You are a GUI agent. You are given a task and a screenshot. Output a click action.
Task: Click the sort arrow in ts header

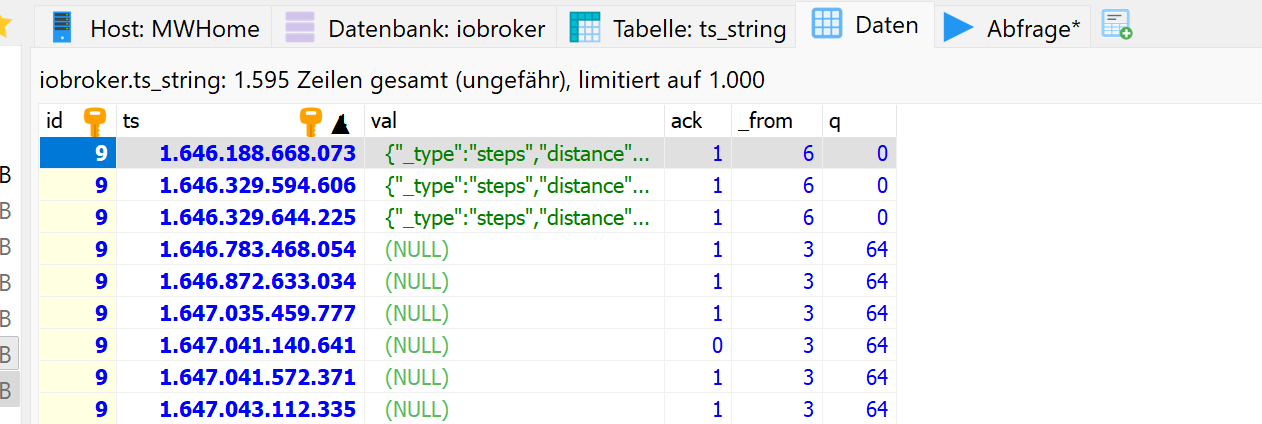coord(340,123)
